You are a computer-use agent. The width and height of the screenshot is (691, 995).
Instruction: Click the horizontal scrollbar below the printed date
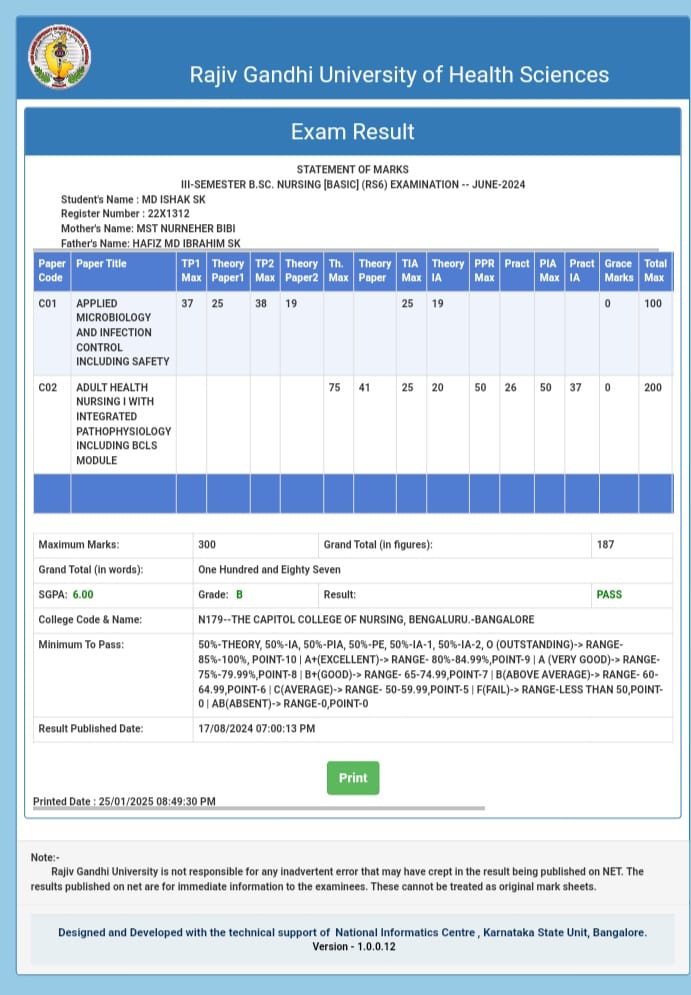[x=259, y=808]
